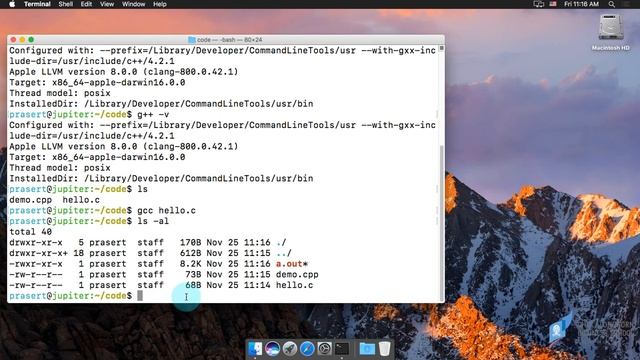640x360 pixels.
Task: Click the US flag input source icon
Action: coord(553,4)
